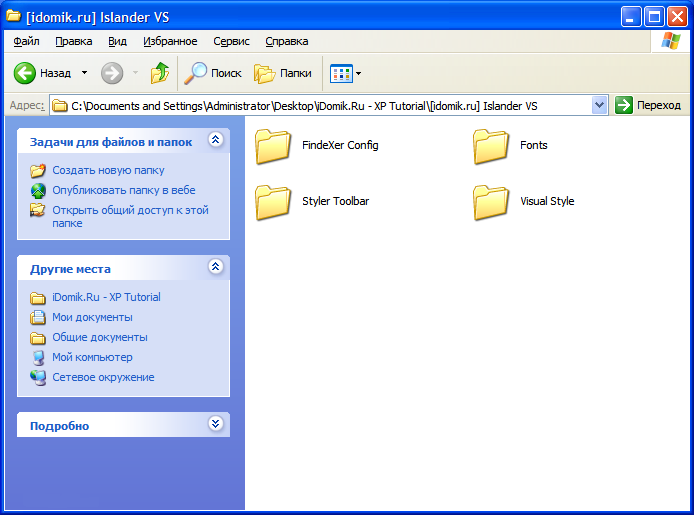Click the grayed-out forward arrow button
694x515 pixels.
coord(112,73)
